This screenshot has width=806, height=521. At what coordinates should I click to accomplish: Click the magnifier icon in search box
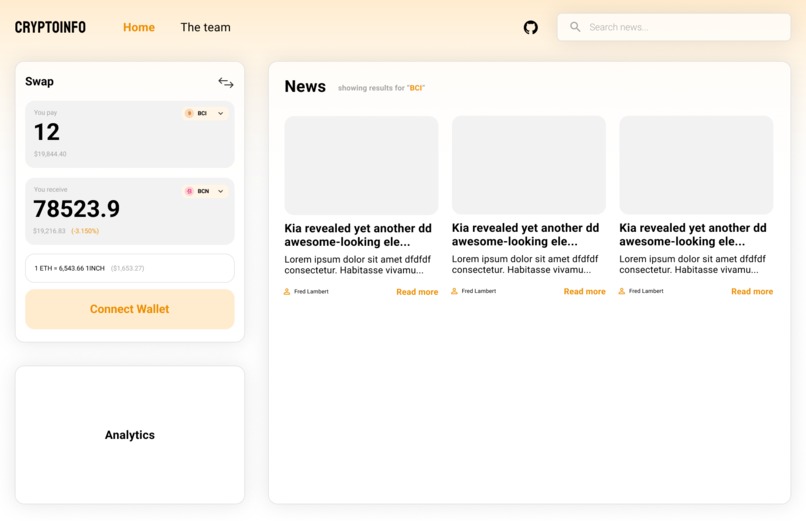(x=575, y=27)
